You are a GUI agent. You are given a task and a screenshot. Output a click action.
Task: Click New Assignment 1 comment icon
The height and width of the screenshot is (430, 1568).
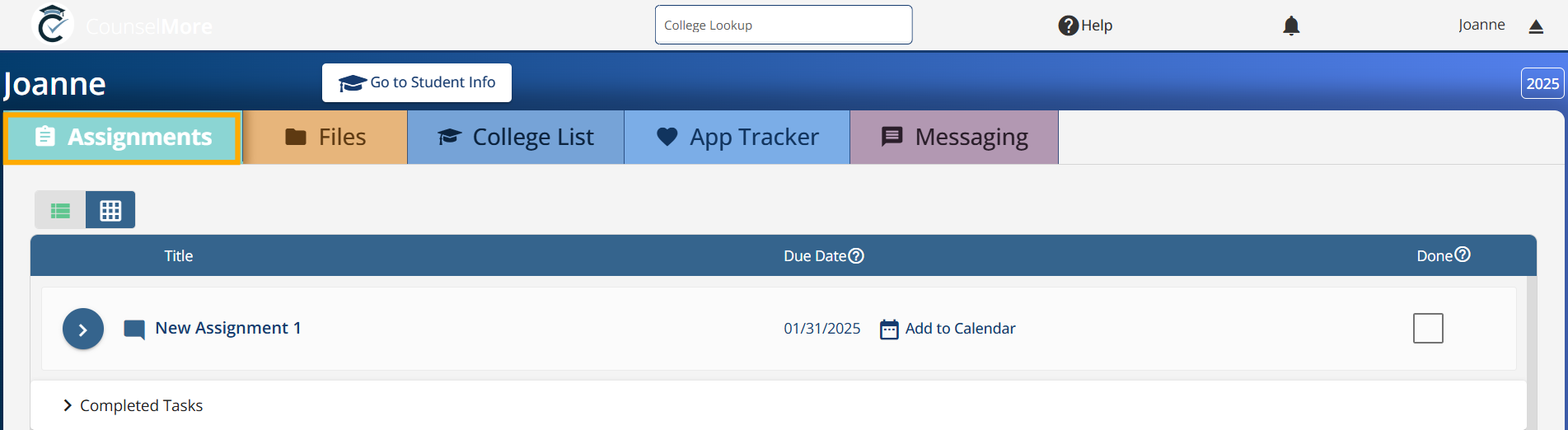[x=134, y=330]
